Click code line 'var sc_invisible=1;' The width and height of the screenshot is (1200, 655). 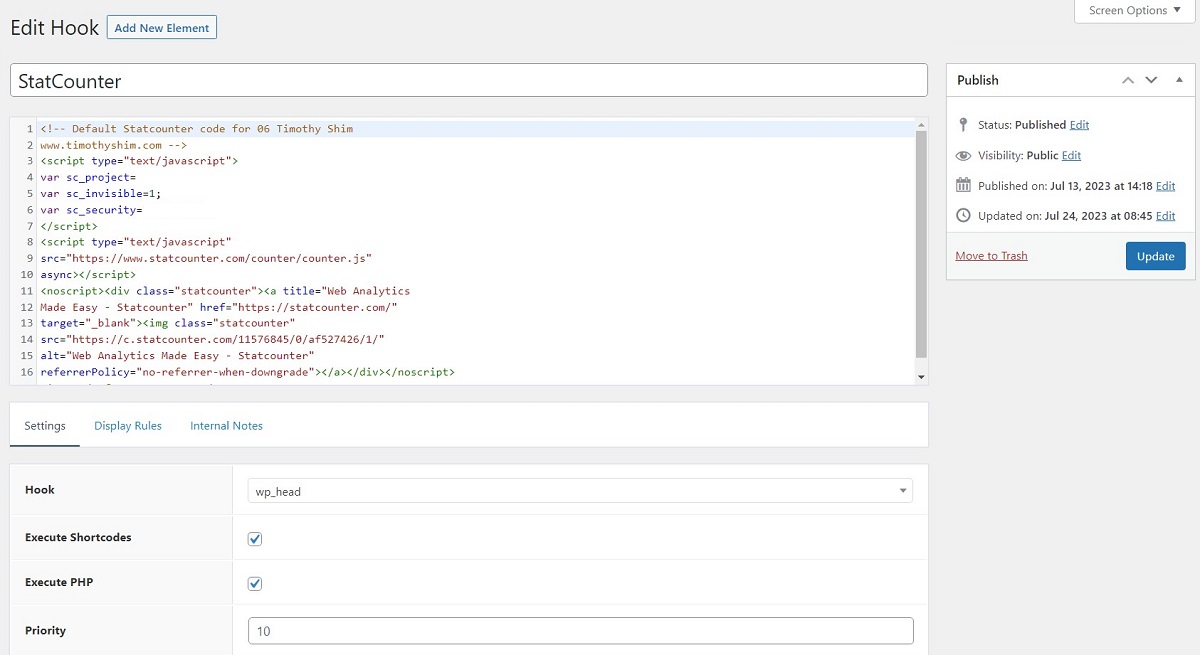[x=100, y=194]
